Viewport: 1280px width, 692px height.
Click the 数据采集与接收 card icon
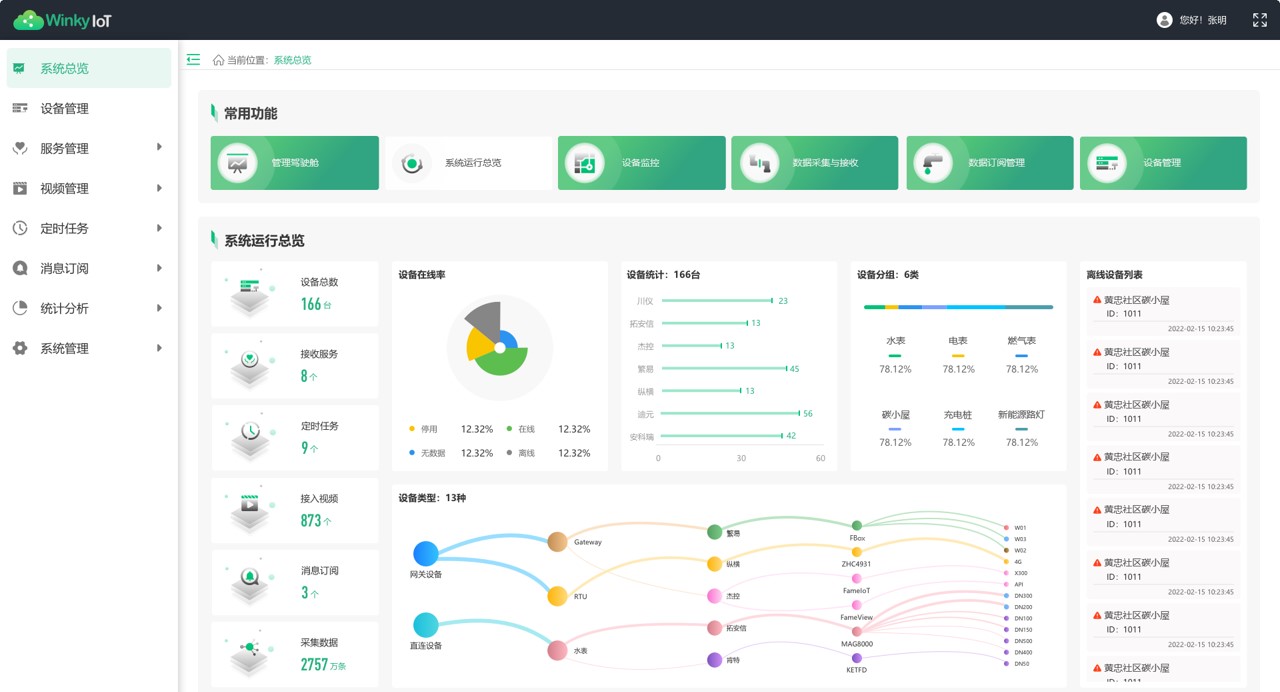coord(759,163)
